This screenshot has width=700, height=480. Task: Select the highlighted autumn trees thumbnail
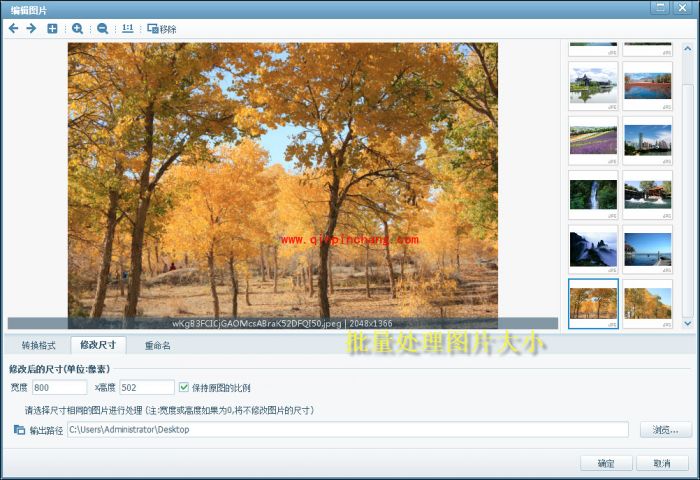coord(593,304)
